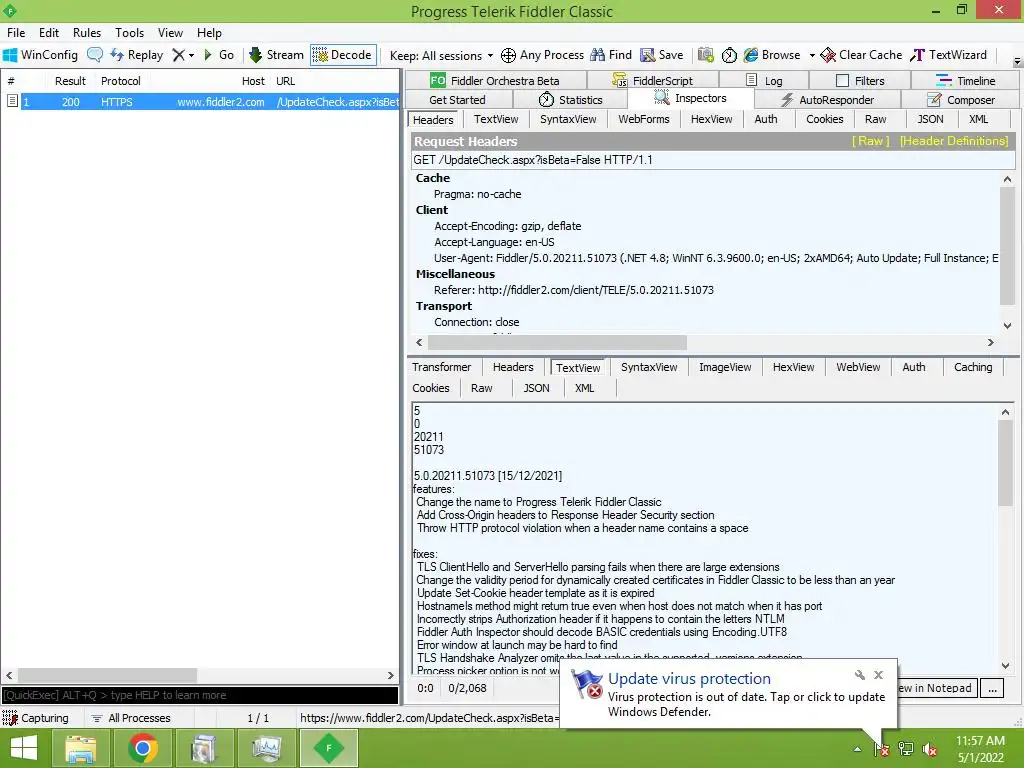Select request WebForms tab

coord(643,119)
